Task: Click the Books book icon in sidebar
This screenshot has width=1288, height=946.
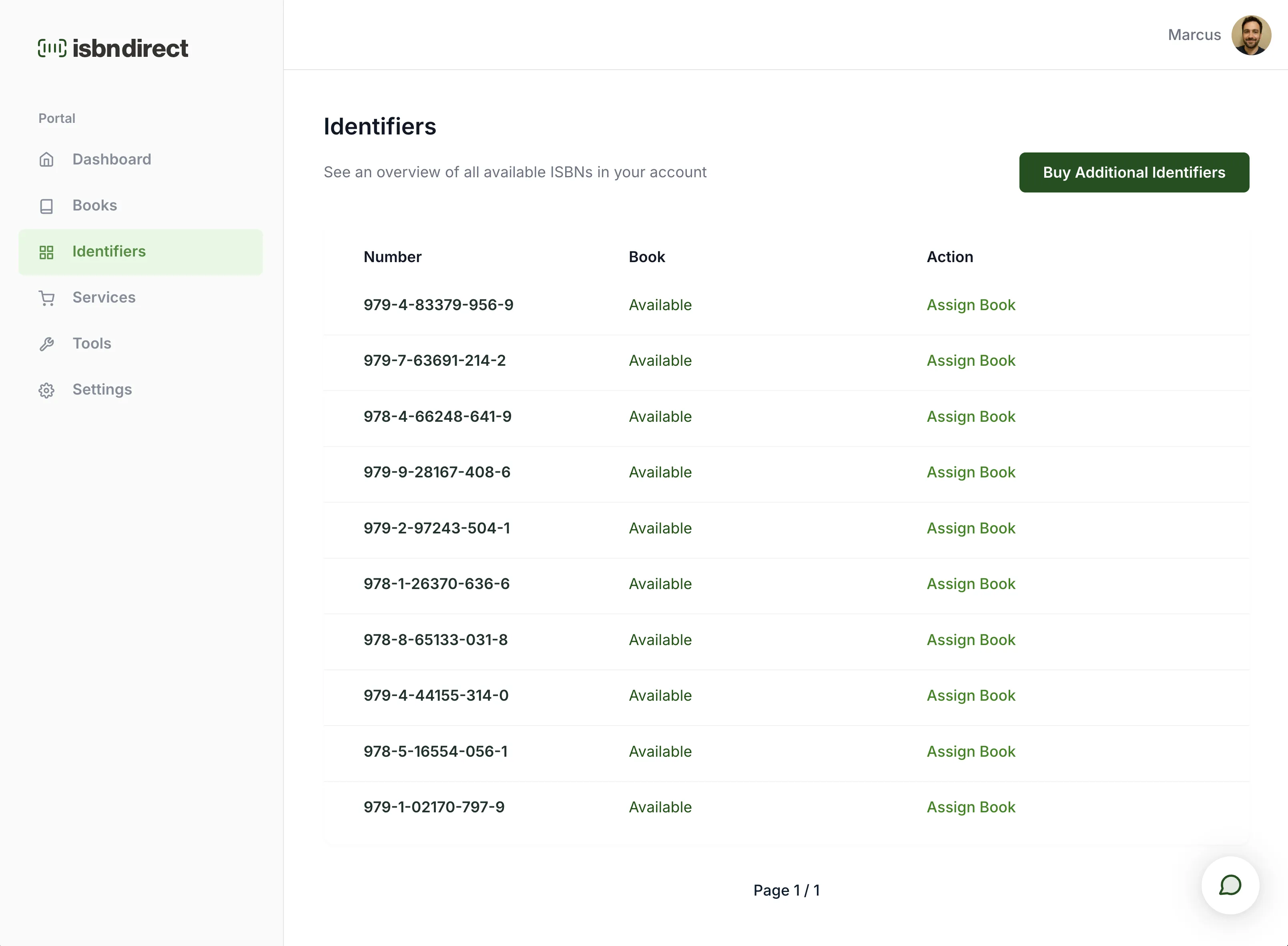Action: (x=46, y=206)
